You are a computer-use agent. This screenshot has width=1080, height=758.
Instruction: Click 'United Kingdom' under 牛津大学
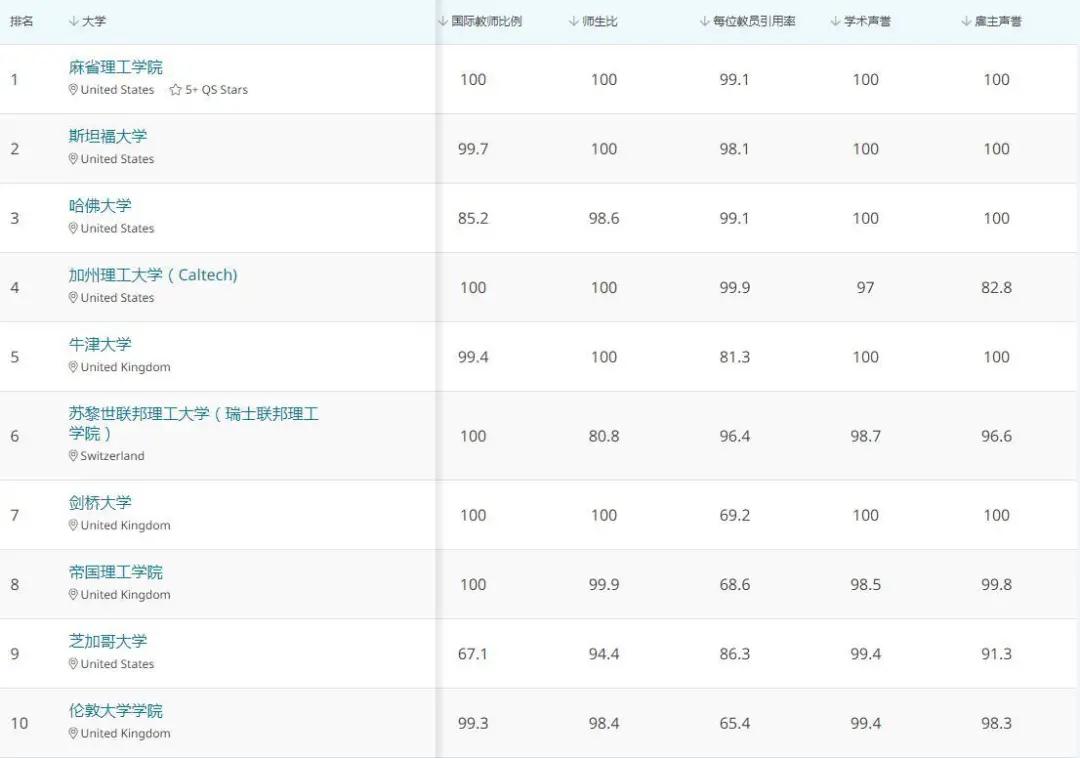[125, 368]
